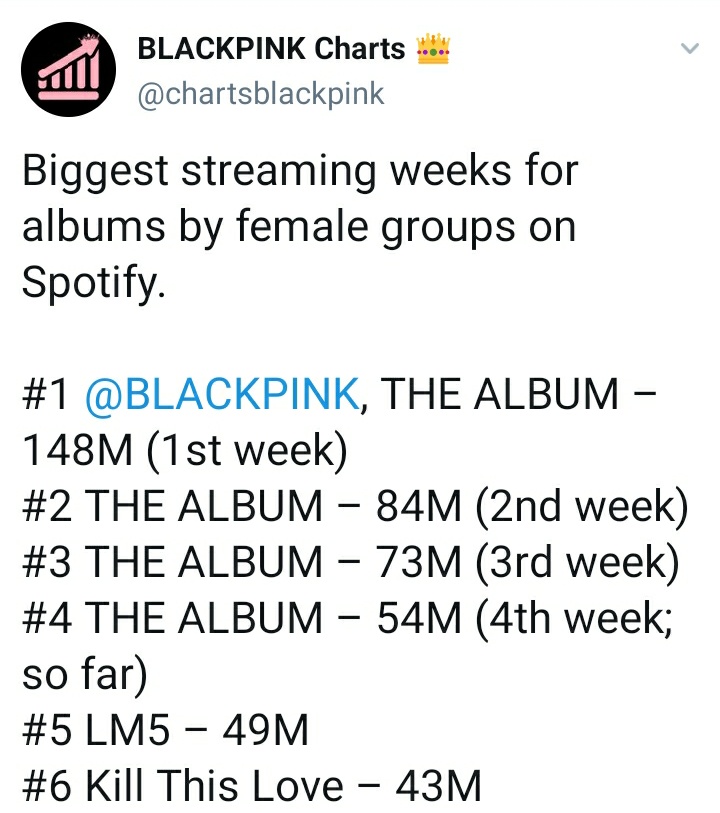Click the #4 THE ALBUM 54M entry

coord(348,618)
